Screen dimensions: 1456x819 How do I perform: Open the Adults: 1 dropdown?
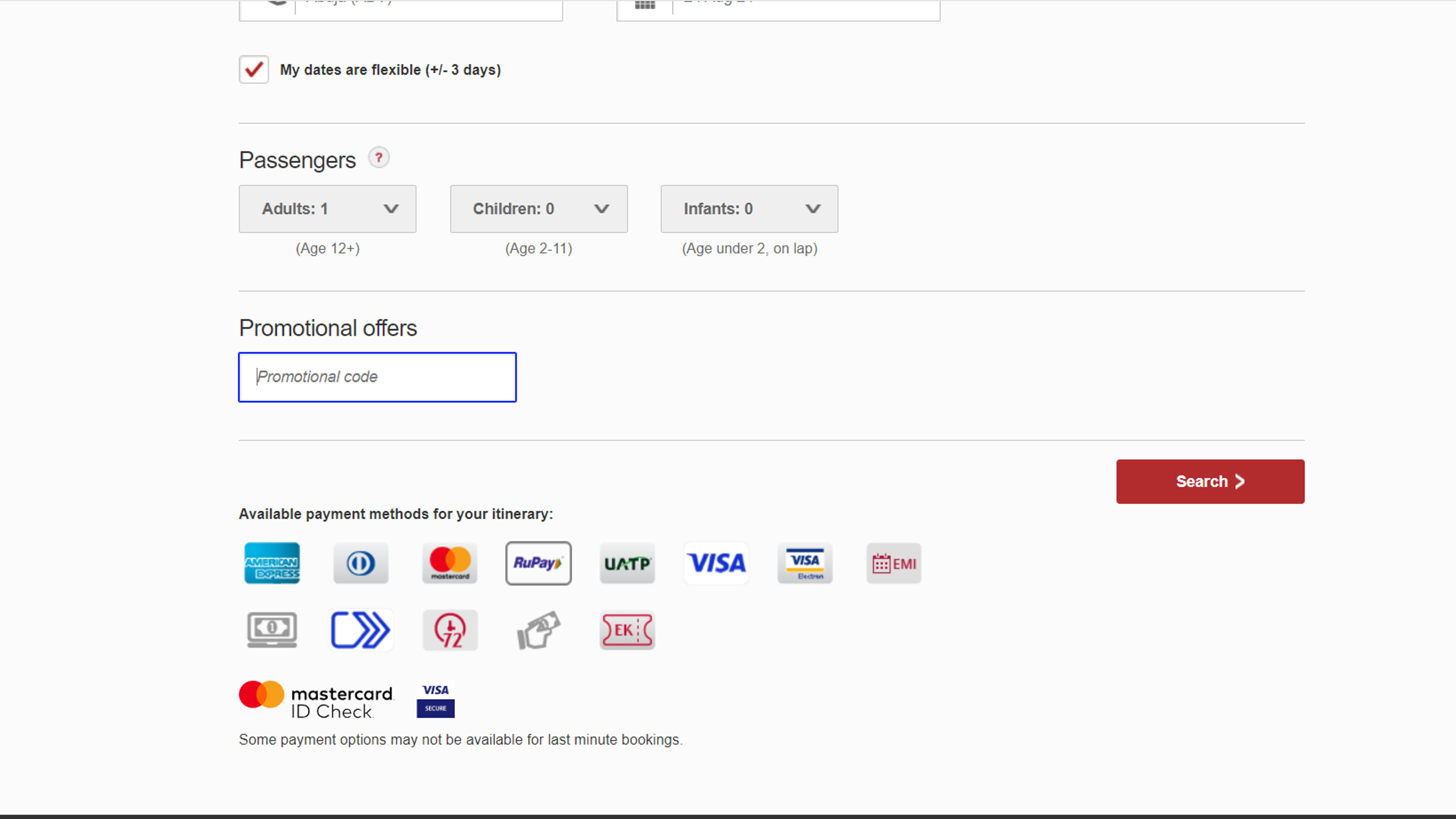[327, 209]
